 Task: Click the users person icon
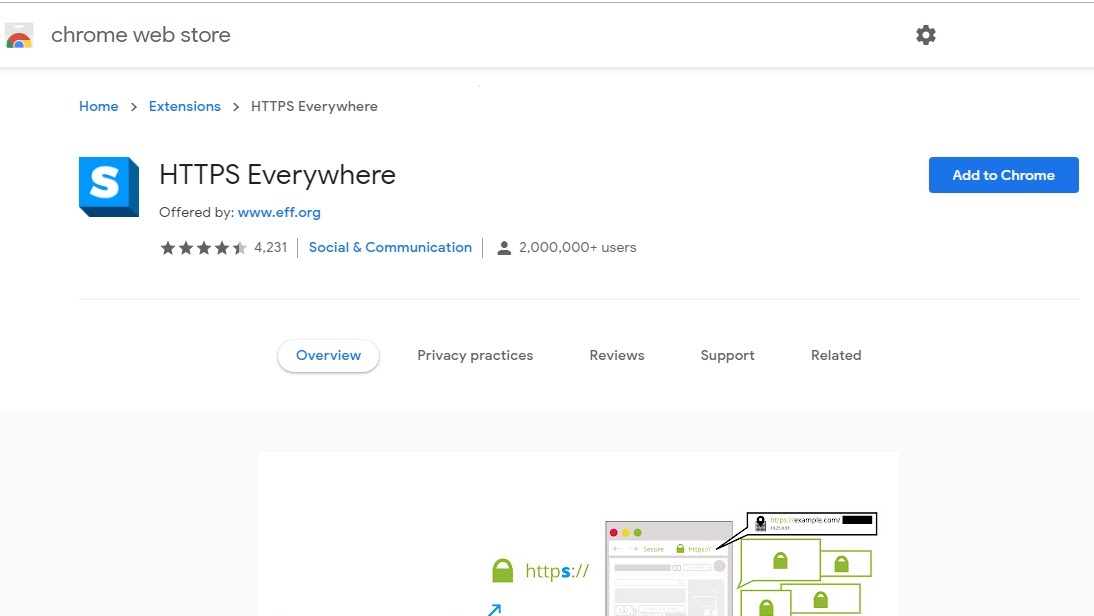pyautogui.click(x=504, y=248)
